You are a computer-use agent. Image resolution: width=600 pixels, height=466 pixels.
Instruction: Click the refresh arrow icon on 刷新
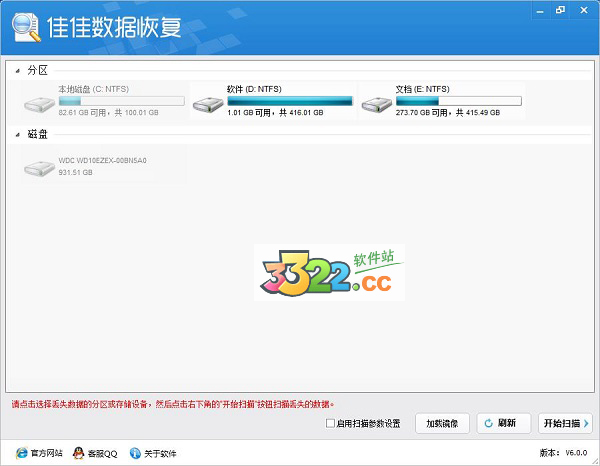tap(489, 423)
